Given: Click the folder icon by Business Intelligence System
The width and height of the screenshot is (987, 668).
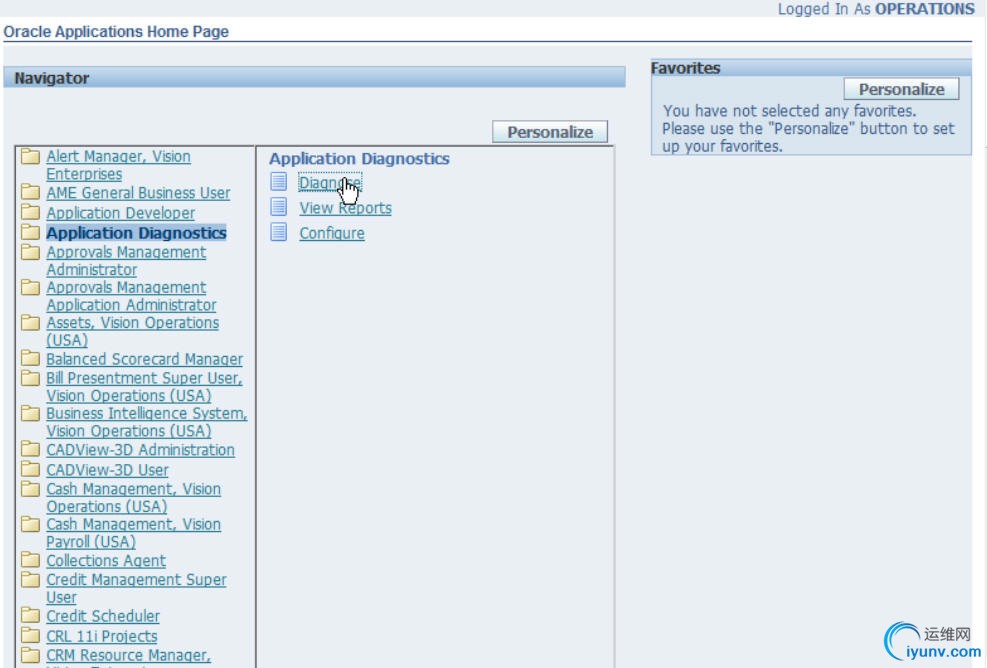Looking at the screenshot, I should click(30, 413).
